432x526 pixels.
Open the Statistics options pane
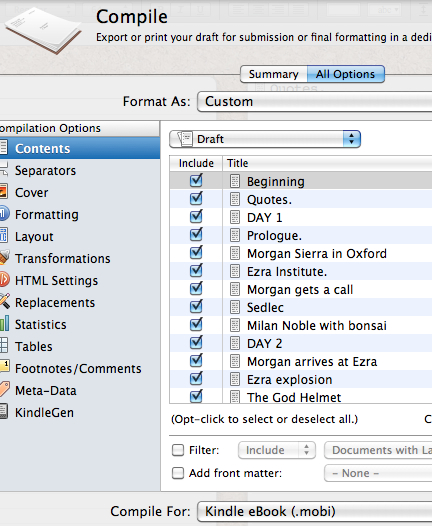point(80,324)
